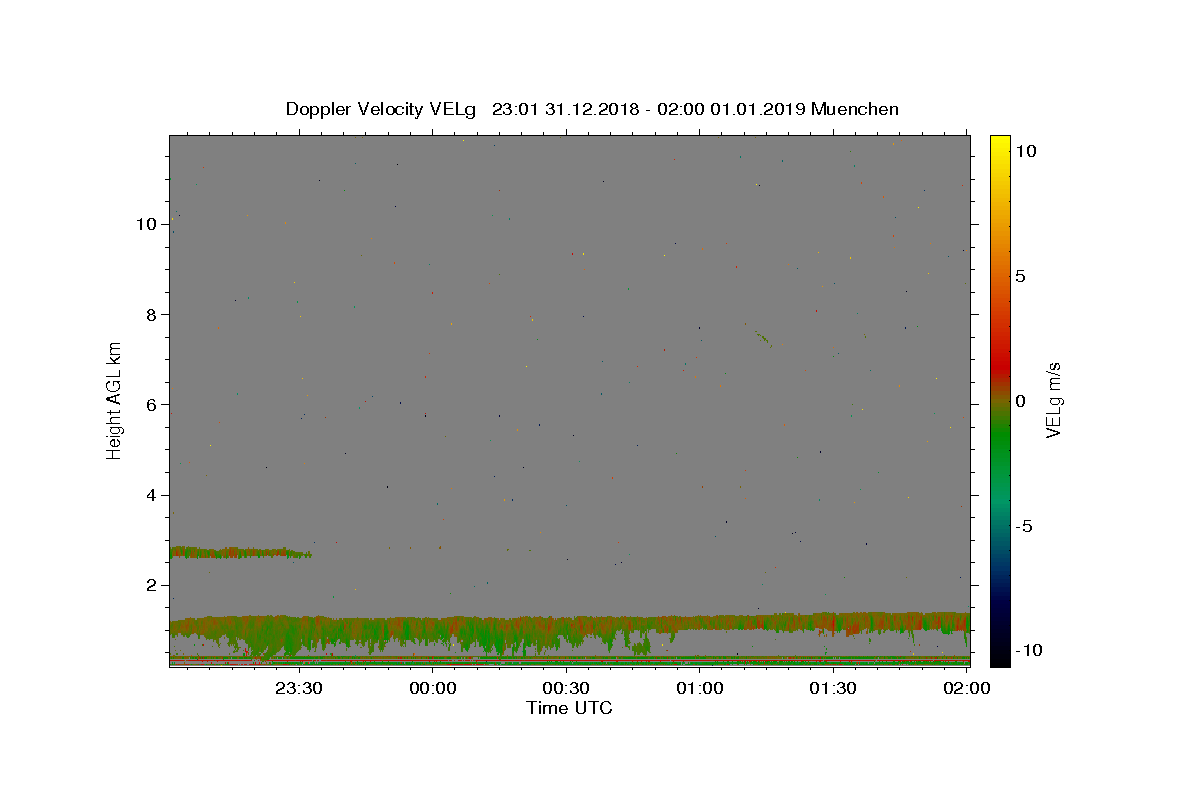Image resolution: width=1200 pixels, height=800 pixels.
Task: Click the height axis label 8
Action: pyautogui.click(x=152, y=314)
